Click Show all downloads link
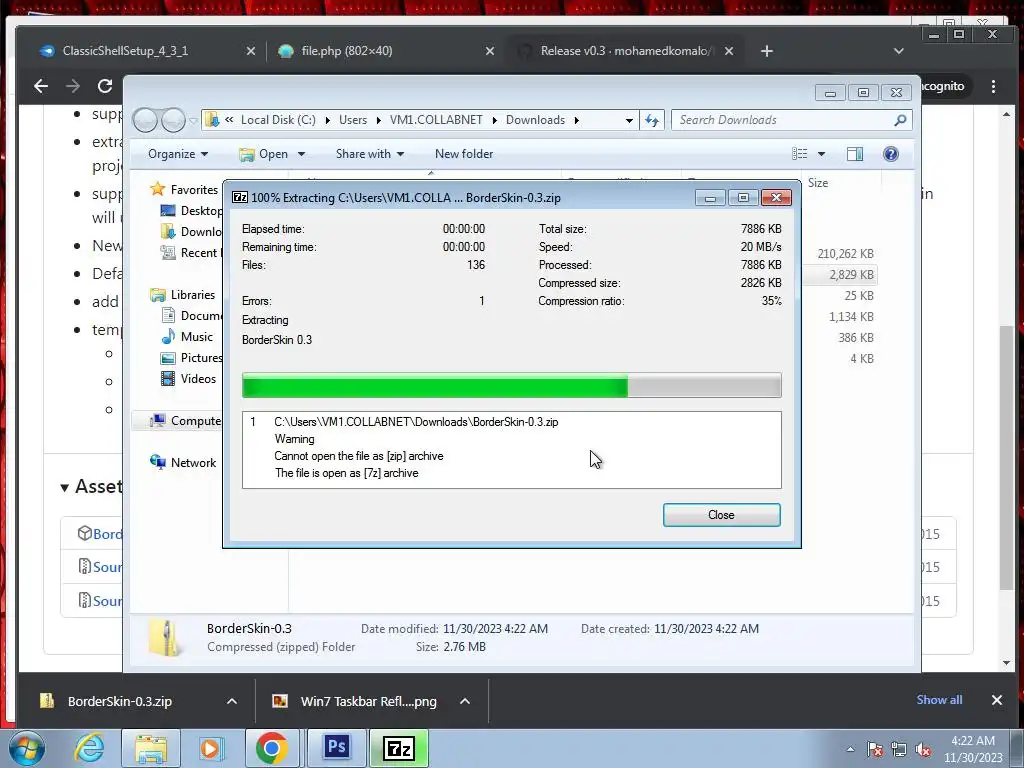The width and height of the screenshot is (1024, 768). pos(939,699)
